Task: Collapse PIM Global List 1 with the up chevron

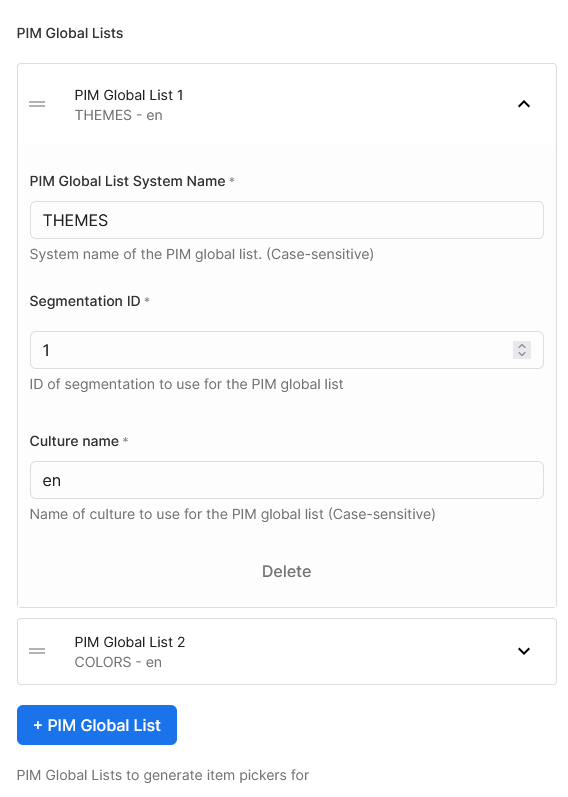Action: pyautogui.click(x=524, y=104)
